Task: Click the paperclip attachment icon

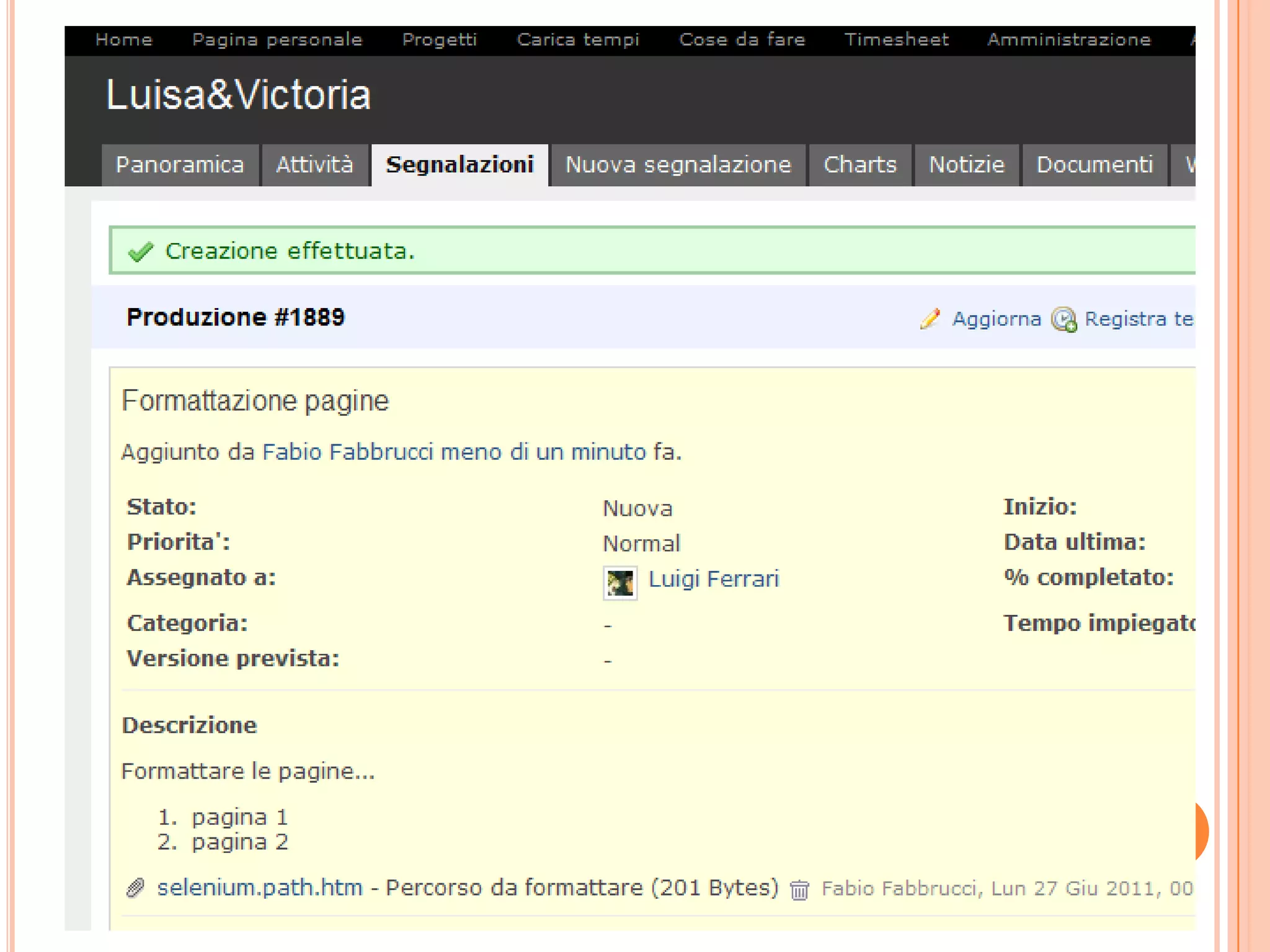Action: [x=135, y=888]
